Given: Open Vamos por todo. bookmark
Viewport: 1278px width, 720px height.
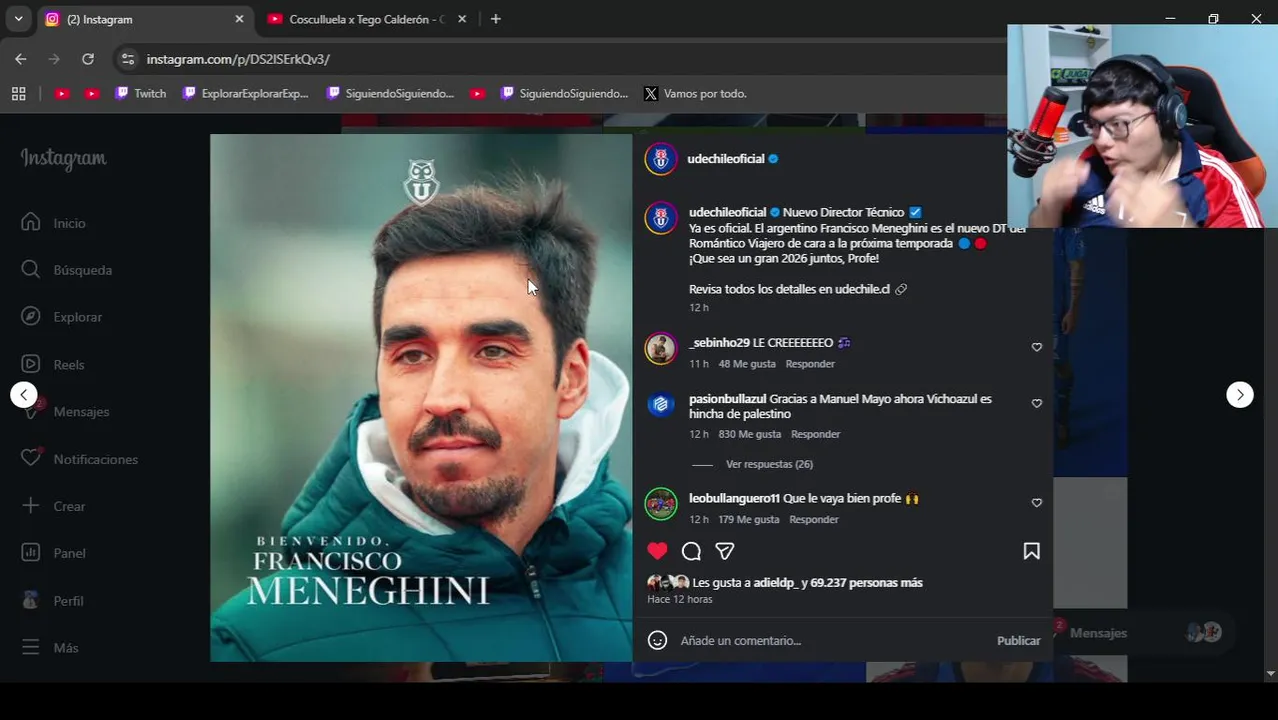Looking at the screenshot, I should [x=695, y=94].
